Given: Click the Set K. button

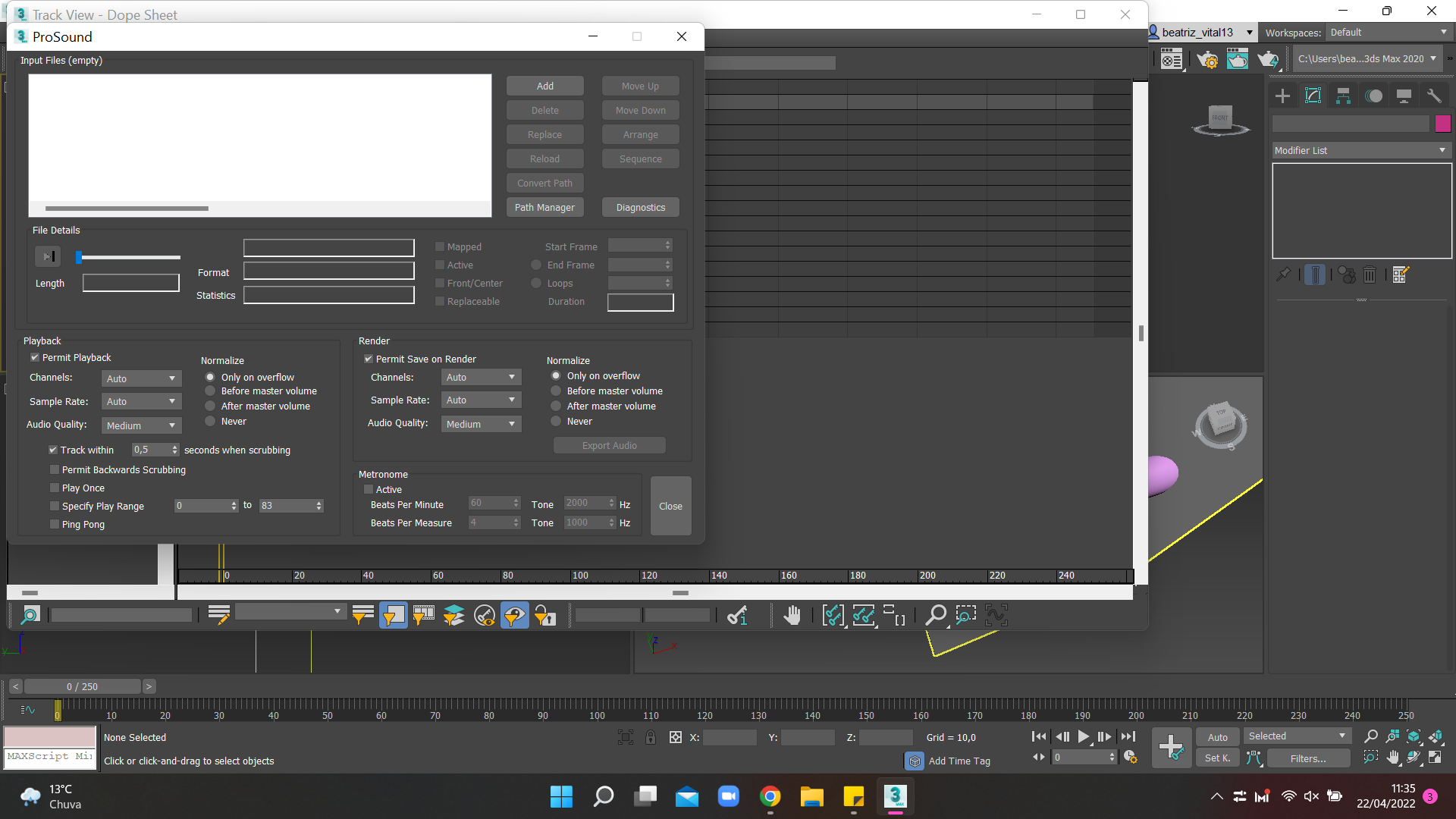Looking at the screenshot, I should (1217, 758).
